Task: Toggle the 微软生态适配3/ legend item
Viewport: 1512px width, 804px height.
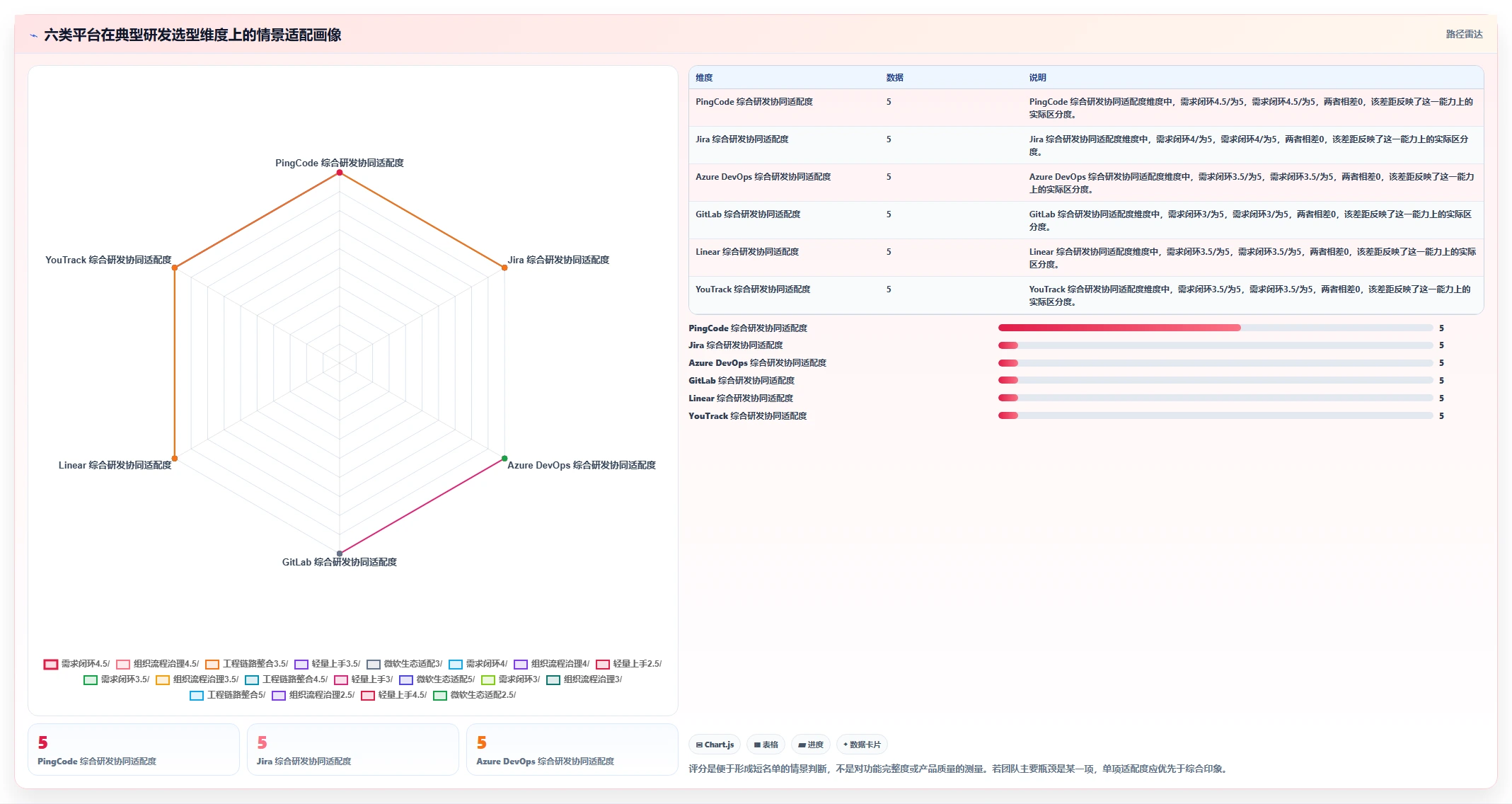Action: tap(404, 664)
